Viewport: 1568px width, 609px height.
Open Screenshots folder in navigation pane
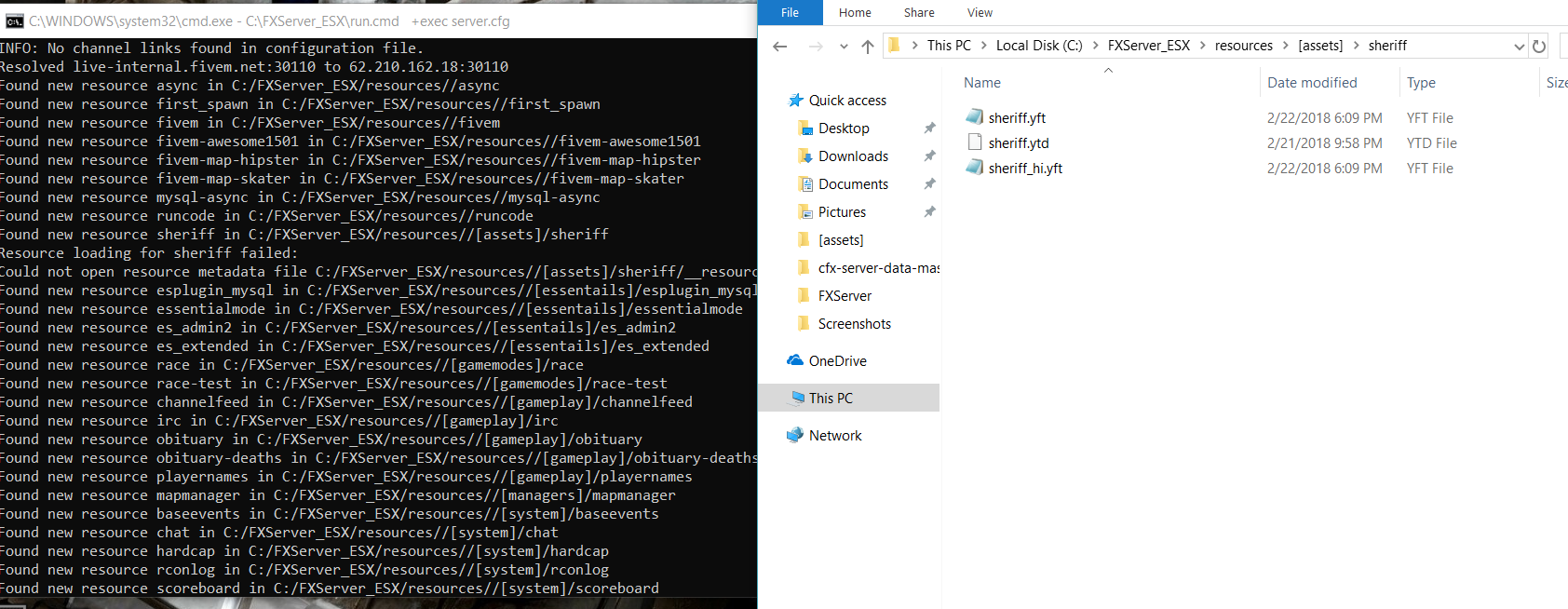tap(854, 324)
